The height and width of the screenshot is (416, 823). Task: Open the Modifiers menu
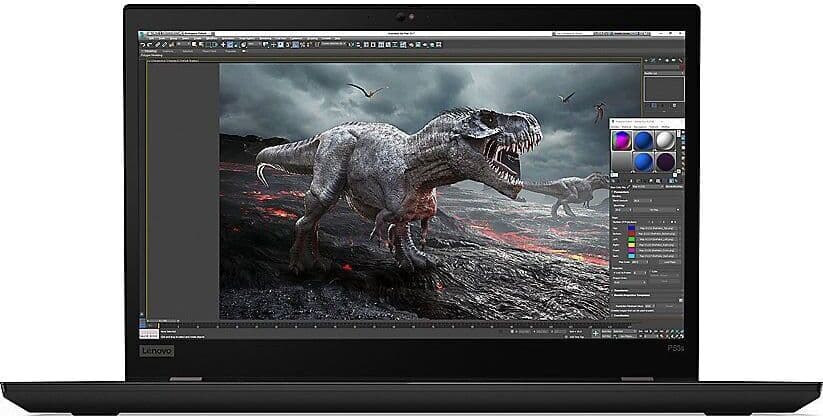coord(210,38)
